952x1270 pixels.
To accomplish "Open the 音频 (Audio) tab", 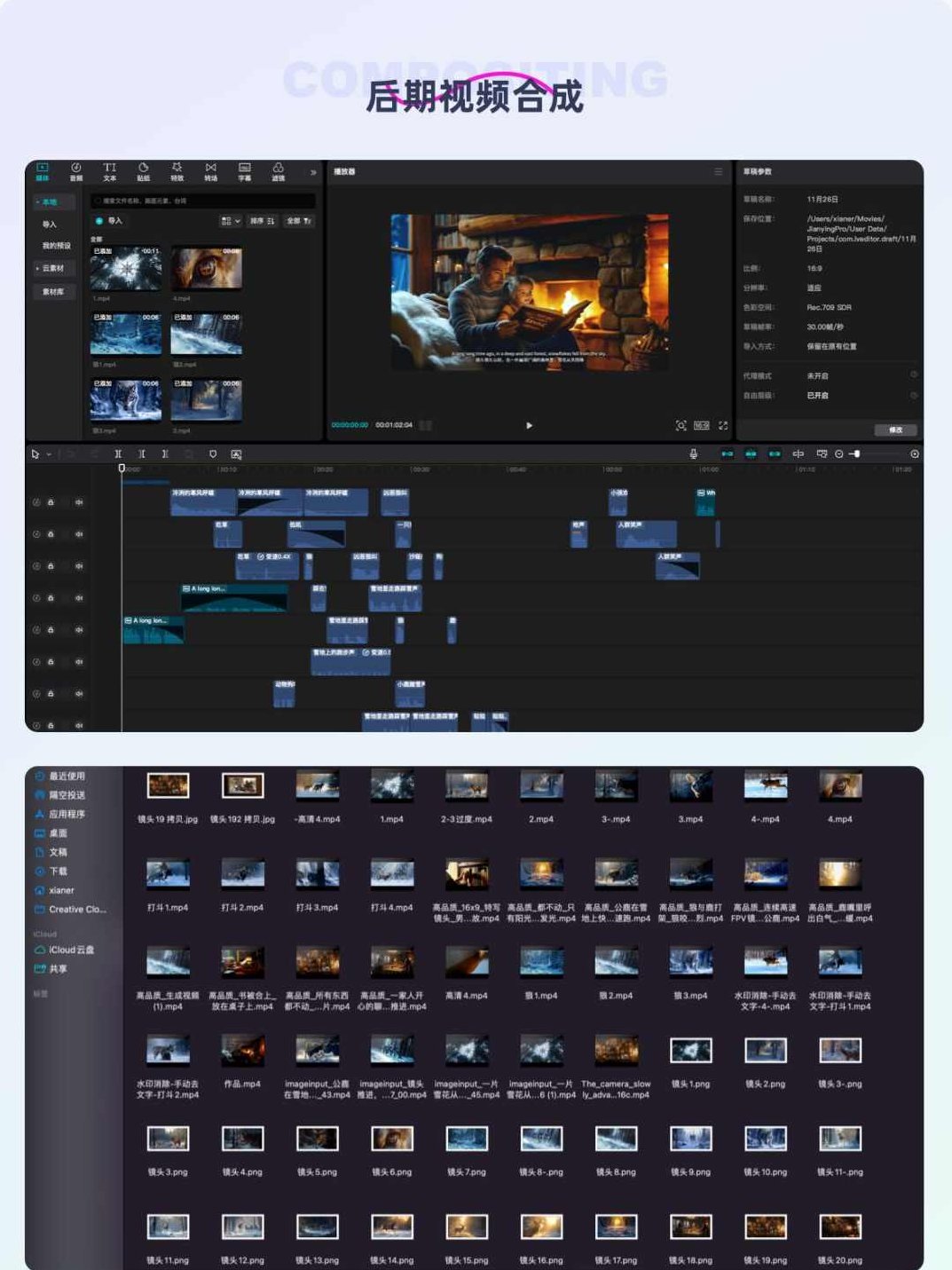I will (76, 171).
